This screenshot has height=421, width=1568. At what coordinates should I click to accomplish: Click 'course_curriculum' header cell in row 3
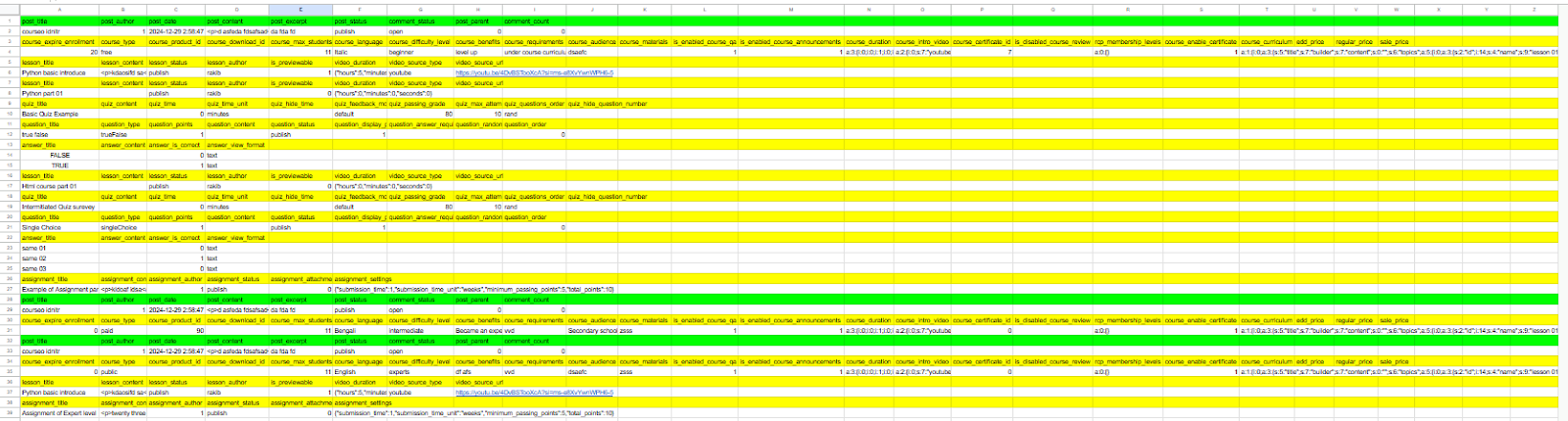pos(1266,42)
